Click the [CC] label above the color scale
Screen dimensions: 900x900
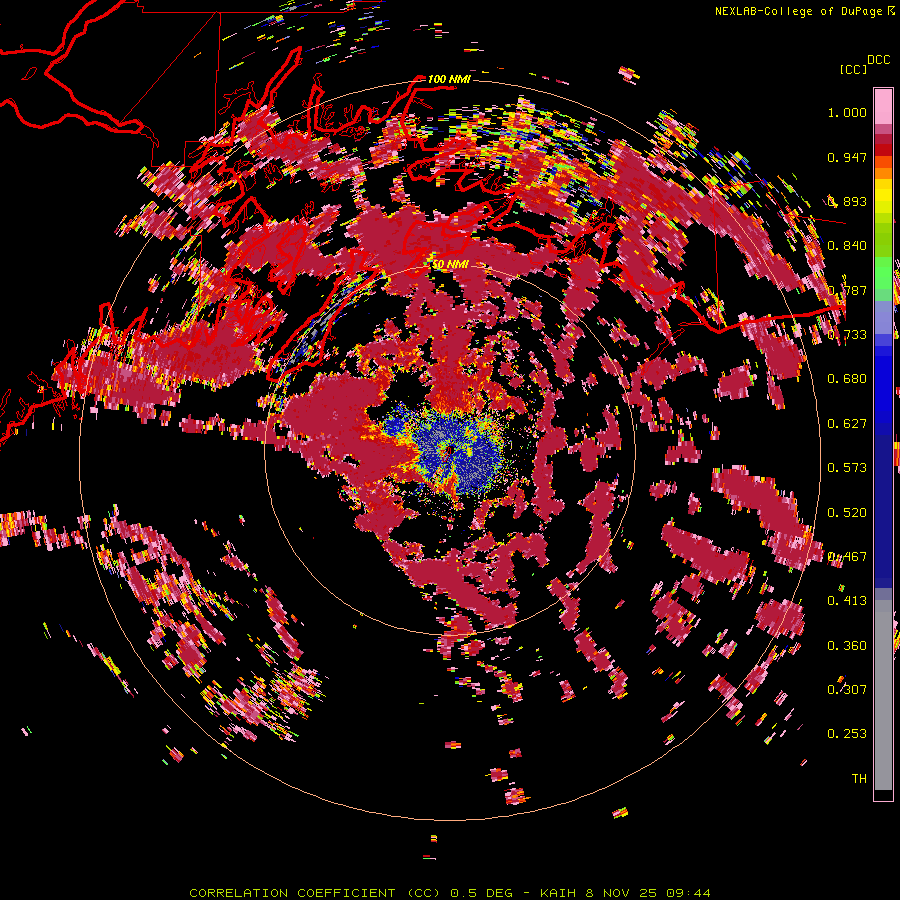click(x=853, y=69)
